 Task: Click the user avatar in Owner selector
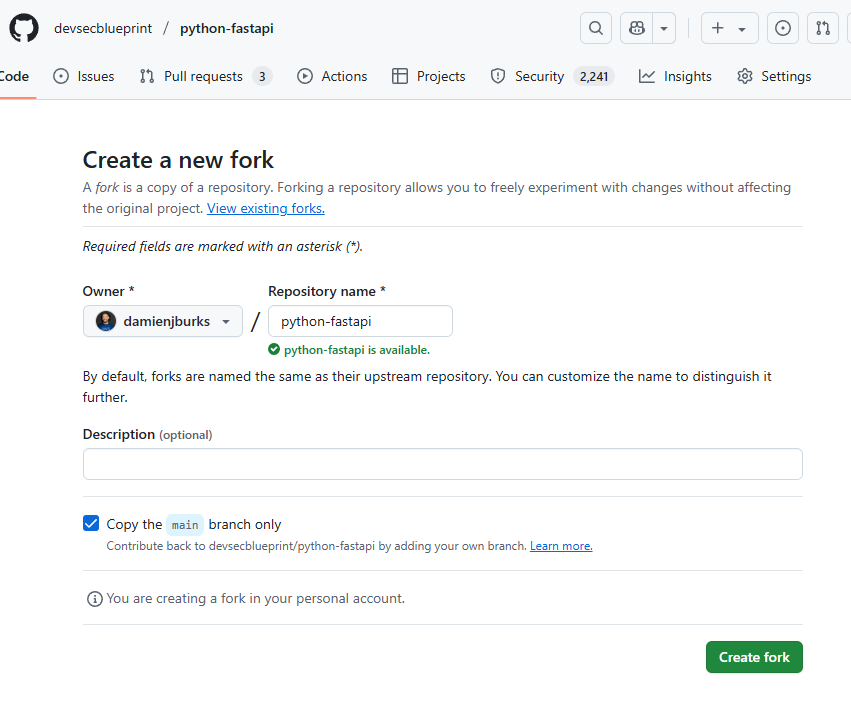(106, 321)
